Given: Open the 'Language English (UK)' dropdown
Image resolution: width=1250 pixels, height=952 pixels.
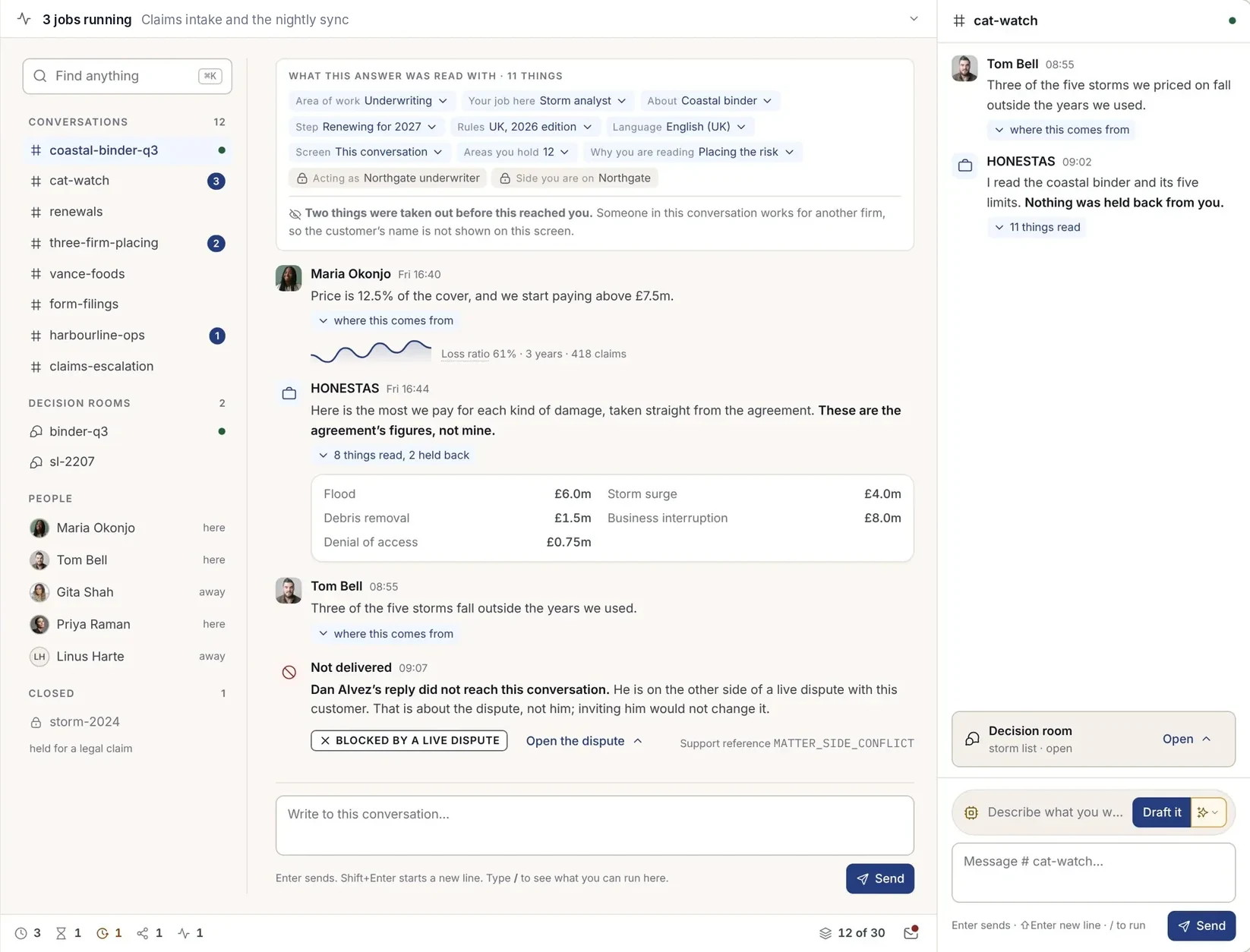Looking at the screenshot, I should tap(679, 127).
